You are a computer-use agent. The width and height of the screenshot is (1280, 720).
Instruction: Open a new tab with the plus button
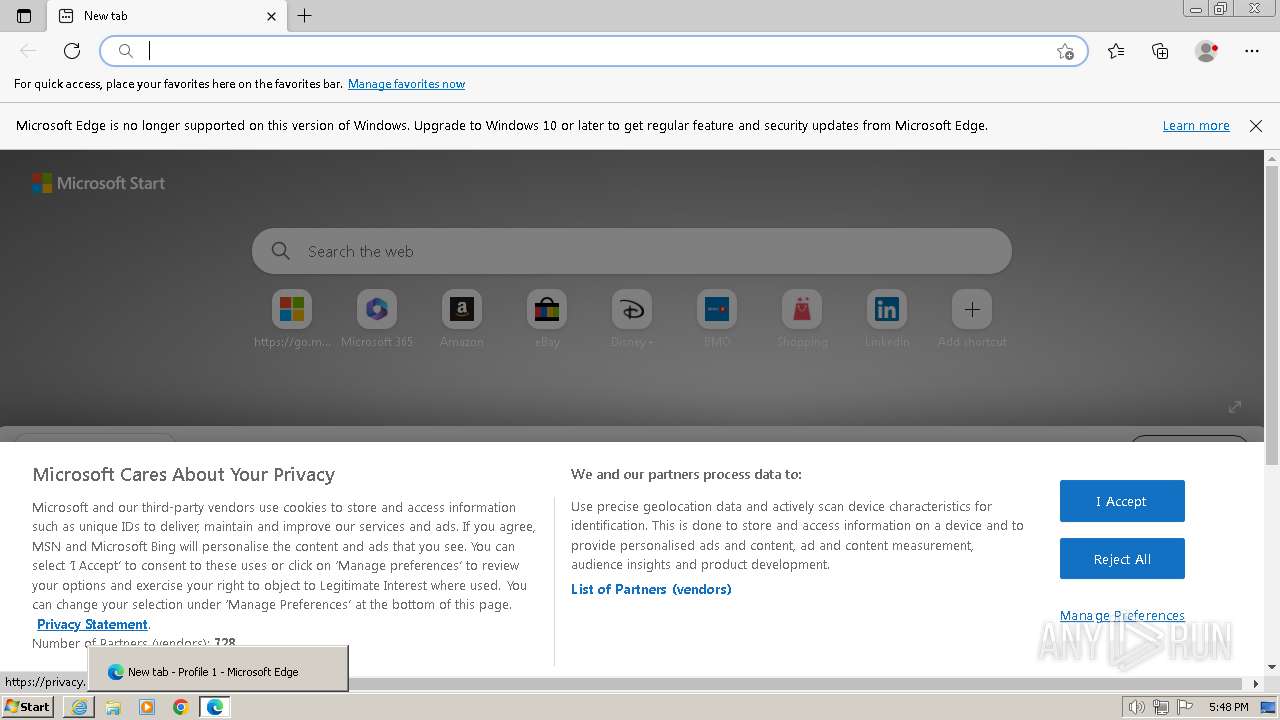pos(305,16)
